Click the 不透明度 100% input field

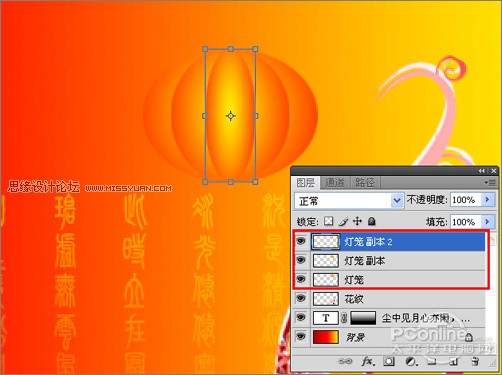466,200
